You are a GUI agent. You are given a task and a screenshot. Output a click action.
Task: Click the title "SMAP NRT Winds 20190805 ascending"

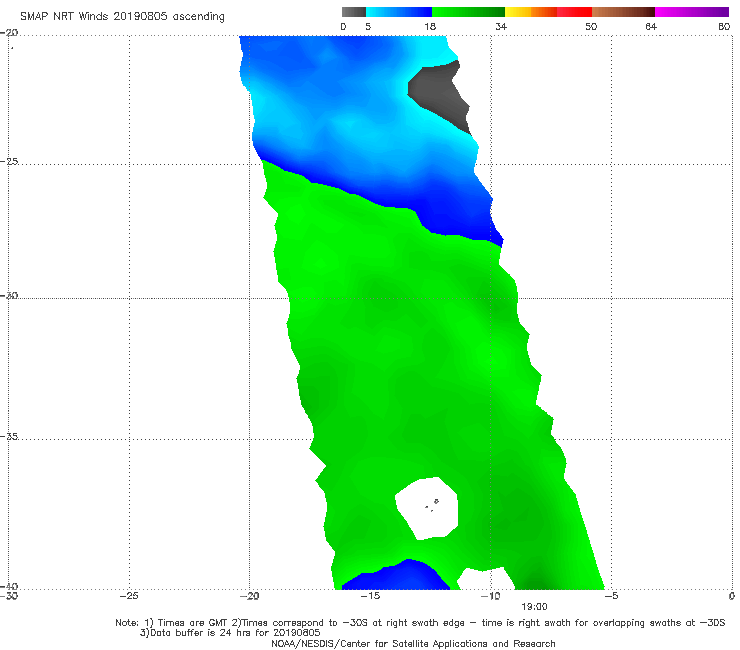122,16
